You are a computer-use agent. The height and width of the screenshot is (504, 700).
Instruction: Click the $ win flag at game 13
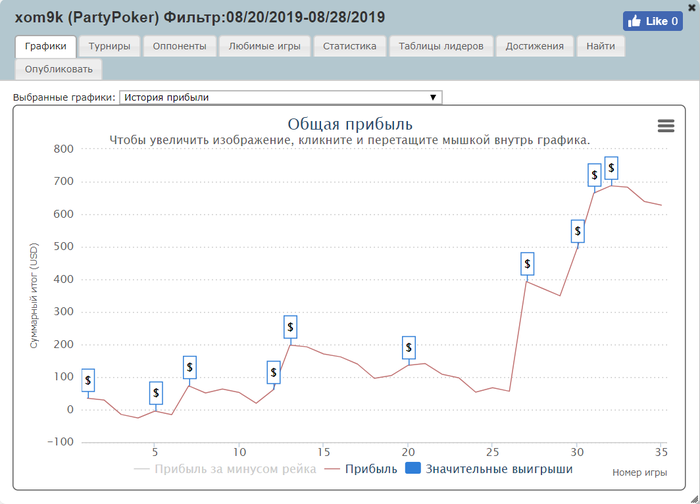[291, 327]
